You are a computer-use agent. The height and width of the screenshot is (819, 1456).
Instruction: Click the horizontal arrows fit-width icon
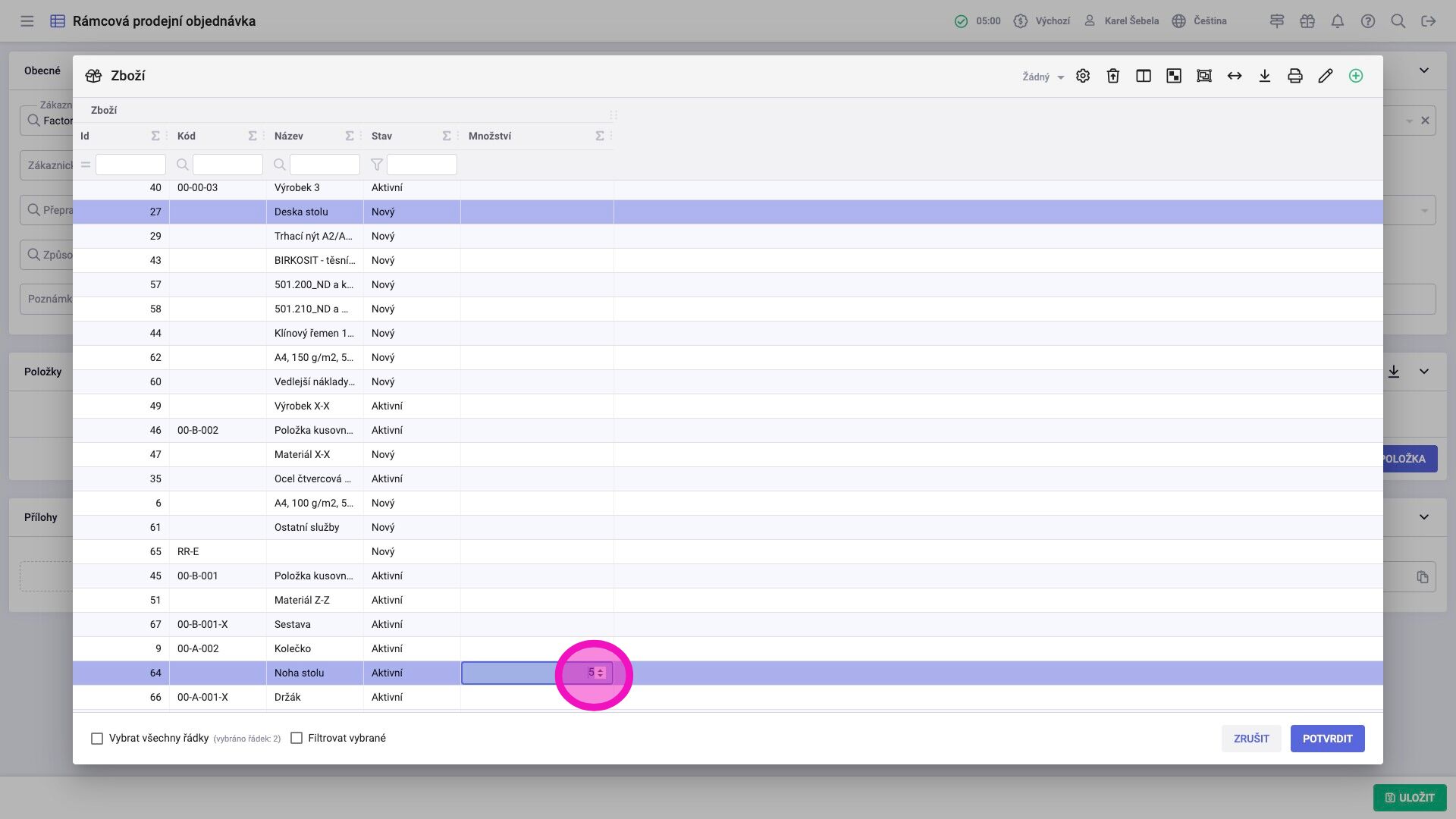(x=1235, y=76)
